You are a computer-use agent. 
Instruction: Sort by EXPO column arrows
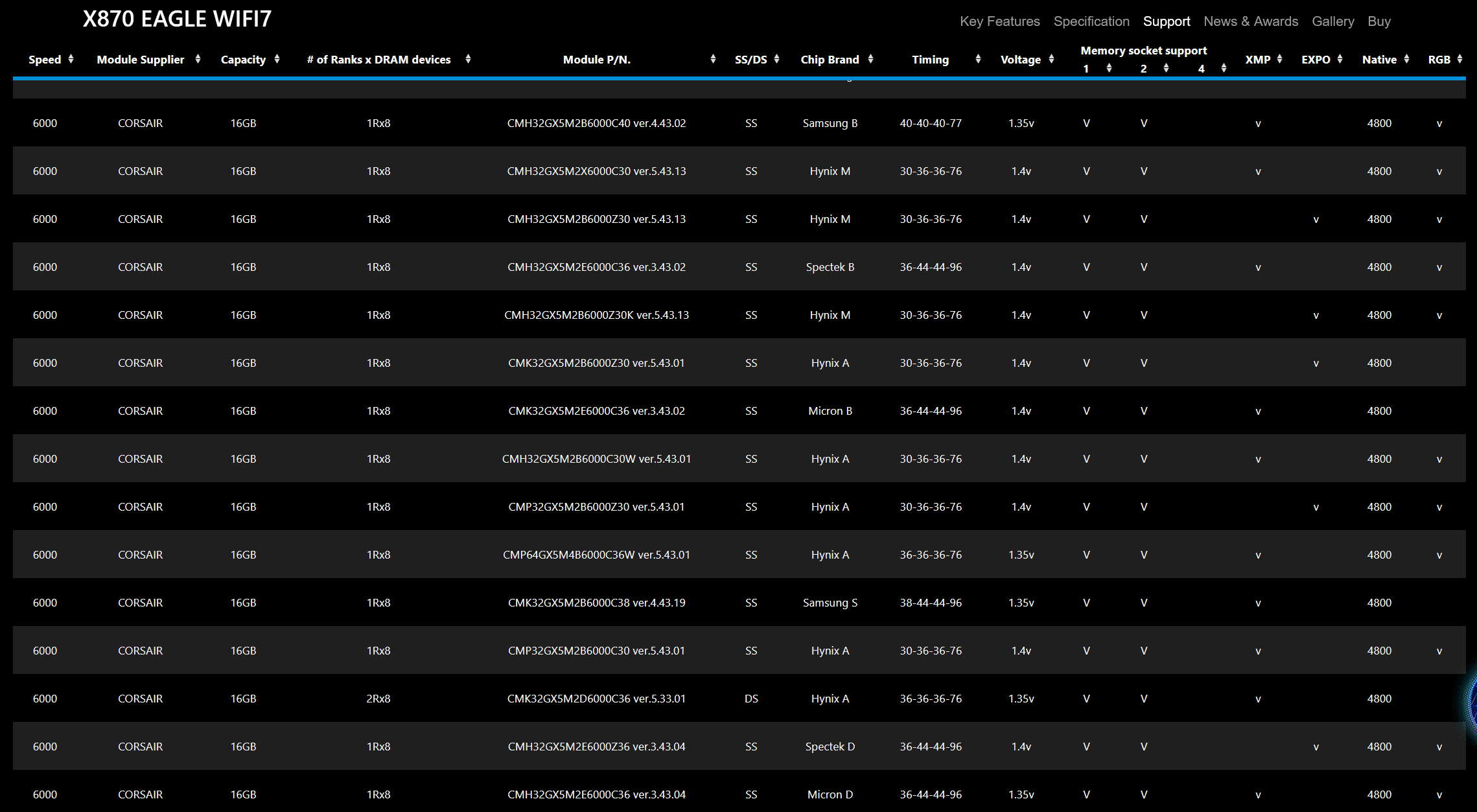(1340, 59)
